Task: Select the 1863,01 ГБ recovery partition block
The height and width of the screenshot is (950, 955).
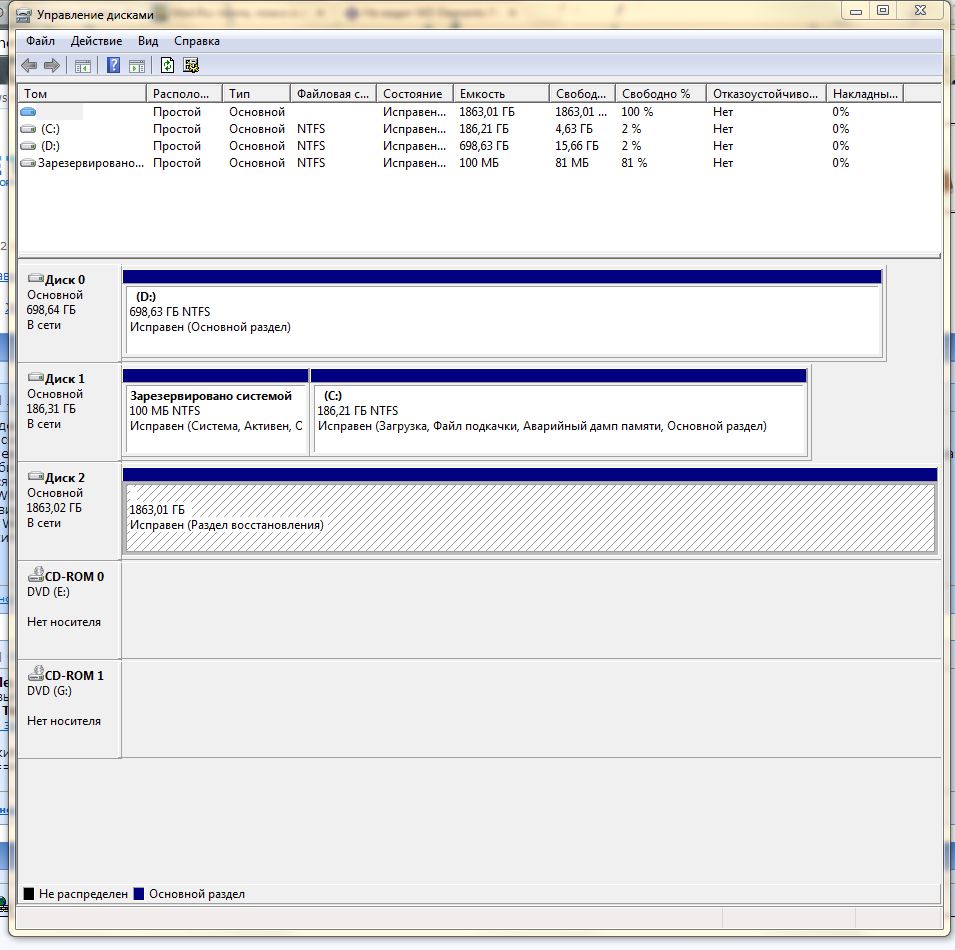Action: coord(529,517)
